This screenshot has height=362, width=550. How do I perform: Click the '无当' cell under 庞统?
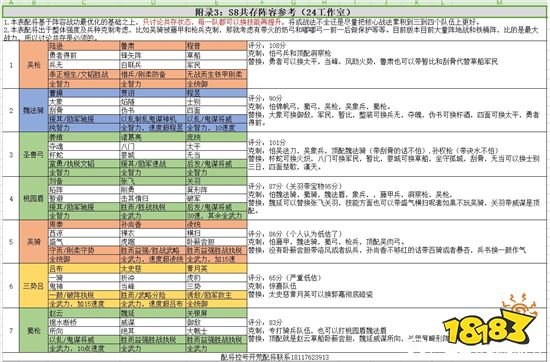216,155
